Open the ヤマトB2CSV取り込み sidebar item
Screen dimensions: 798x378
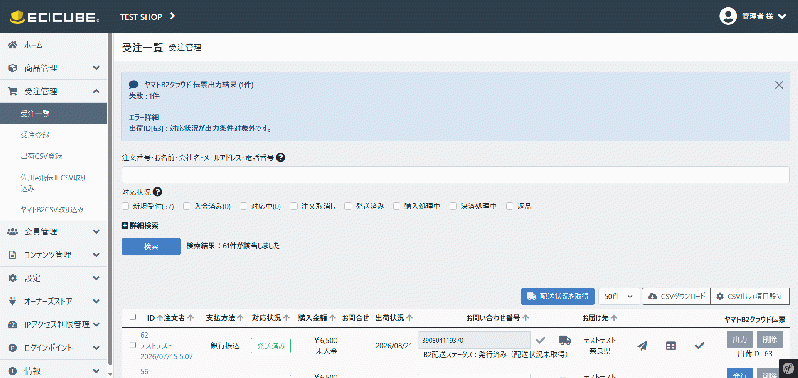[x=53, y=210]
